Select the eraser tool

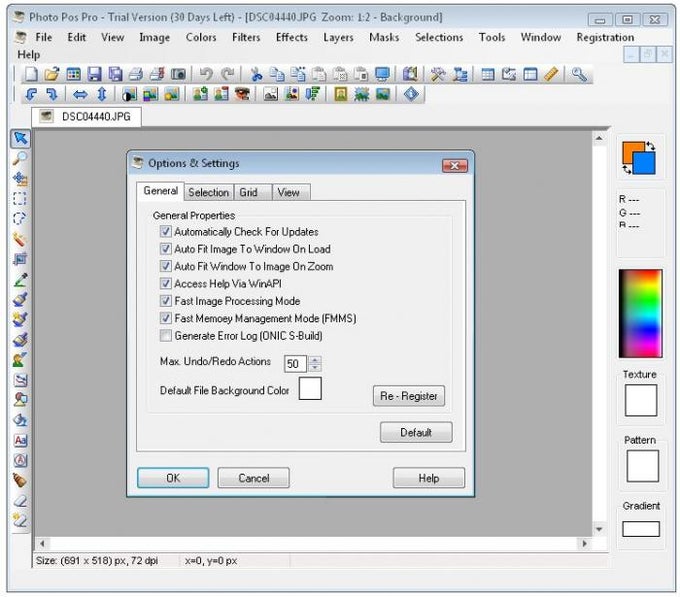click(20, 501)
